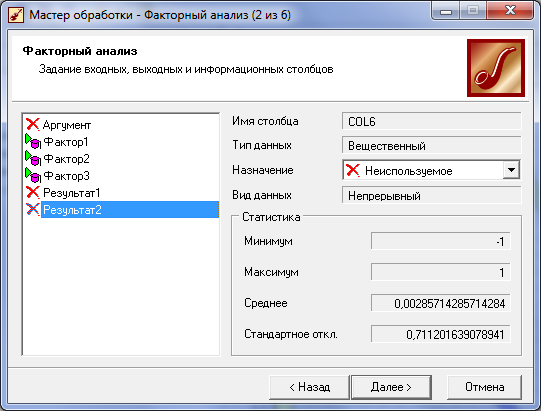The image size is (541, 411).
Task: Click the input icon beside Фактор1
Action: [33, 141]
